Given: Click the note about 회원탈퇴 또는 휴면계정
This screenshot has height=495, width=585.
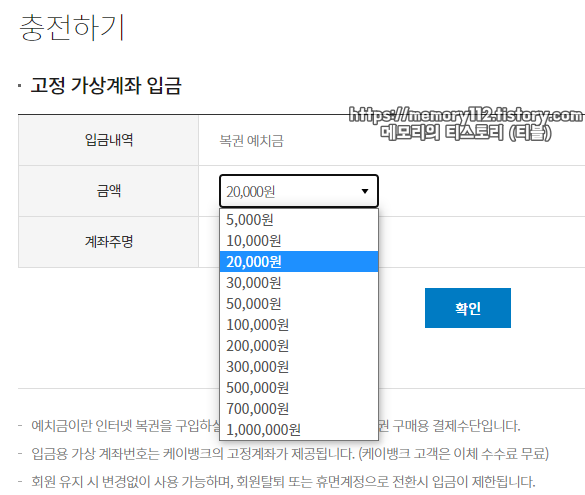Looking at the screenshot, I should point(283,482).
